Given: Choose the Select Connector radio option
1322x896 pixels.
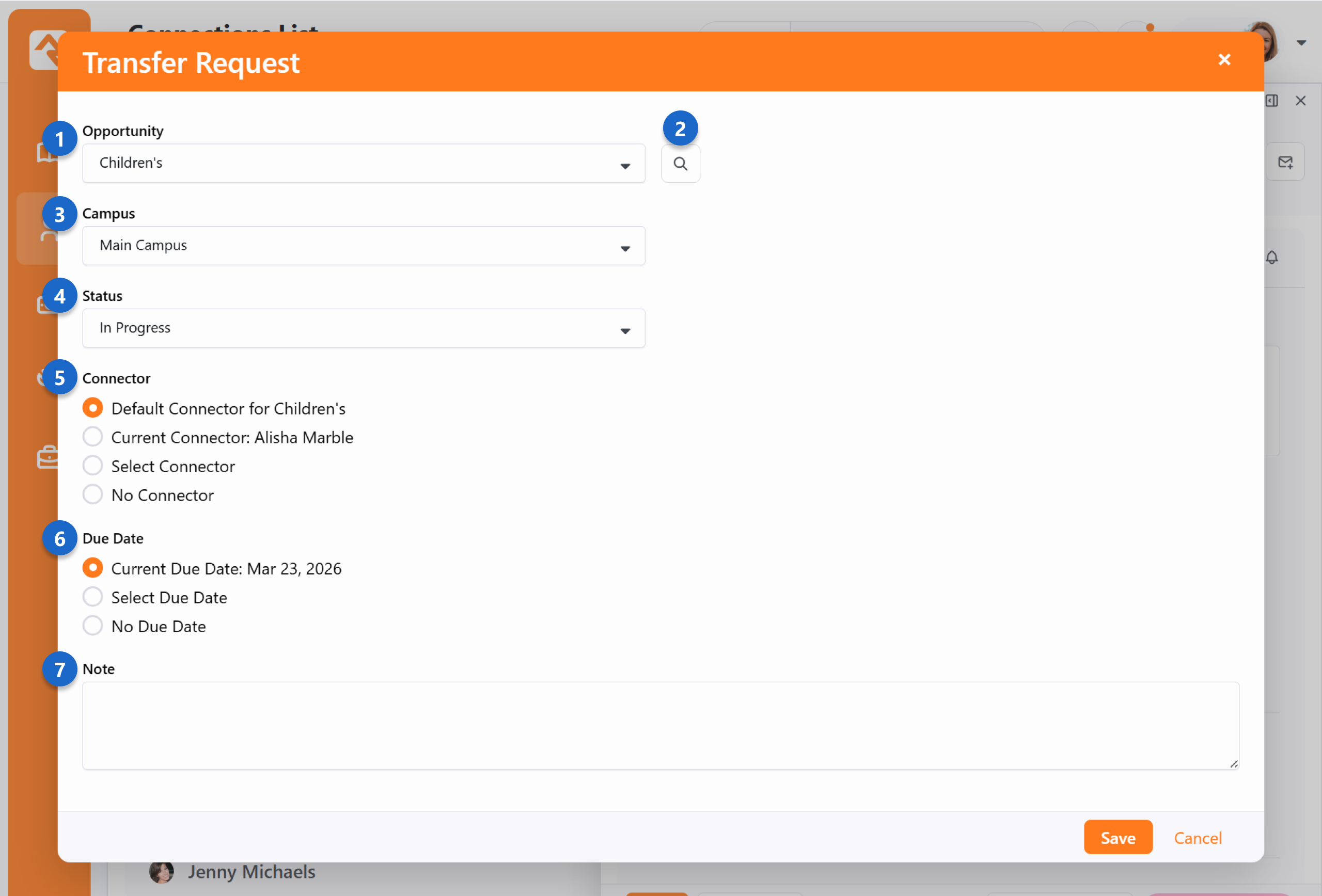Looking at the screenshot, I should (93, 466).
